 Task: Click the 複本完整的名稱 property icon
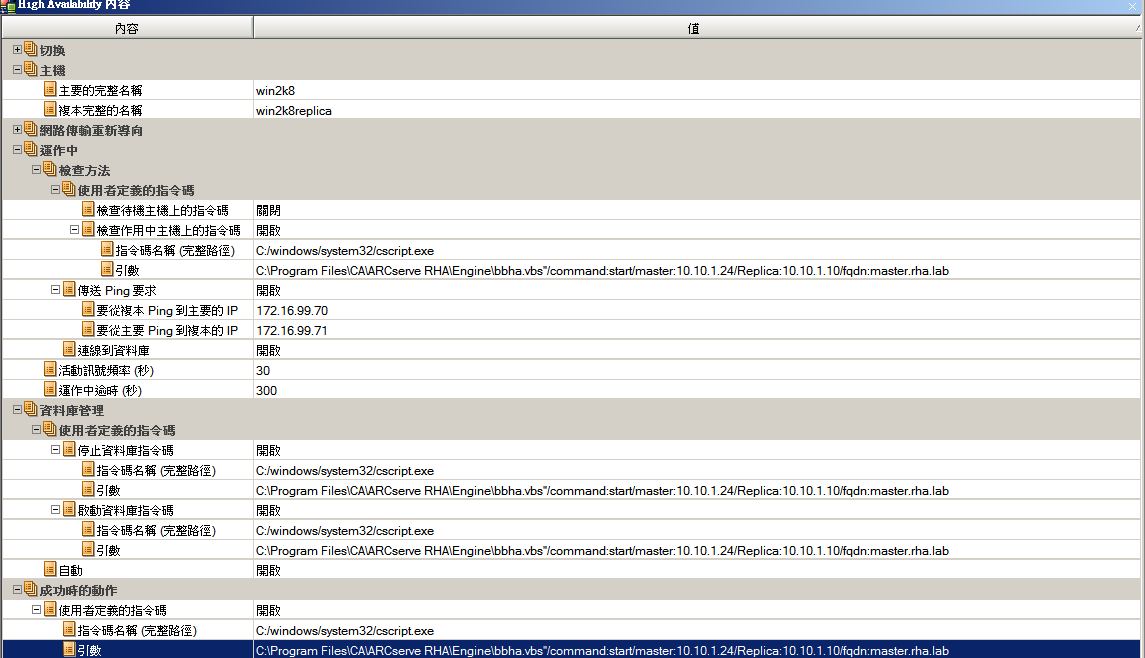coord(50,109)
